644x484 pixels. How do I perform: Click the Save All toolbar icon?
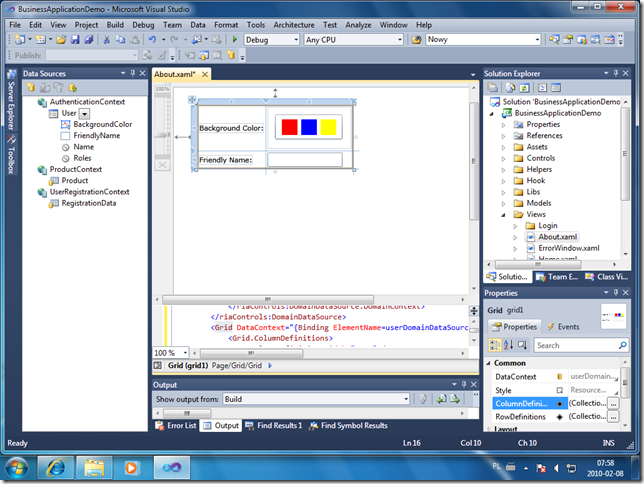pos(88,39)
